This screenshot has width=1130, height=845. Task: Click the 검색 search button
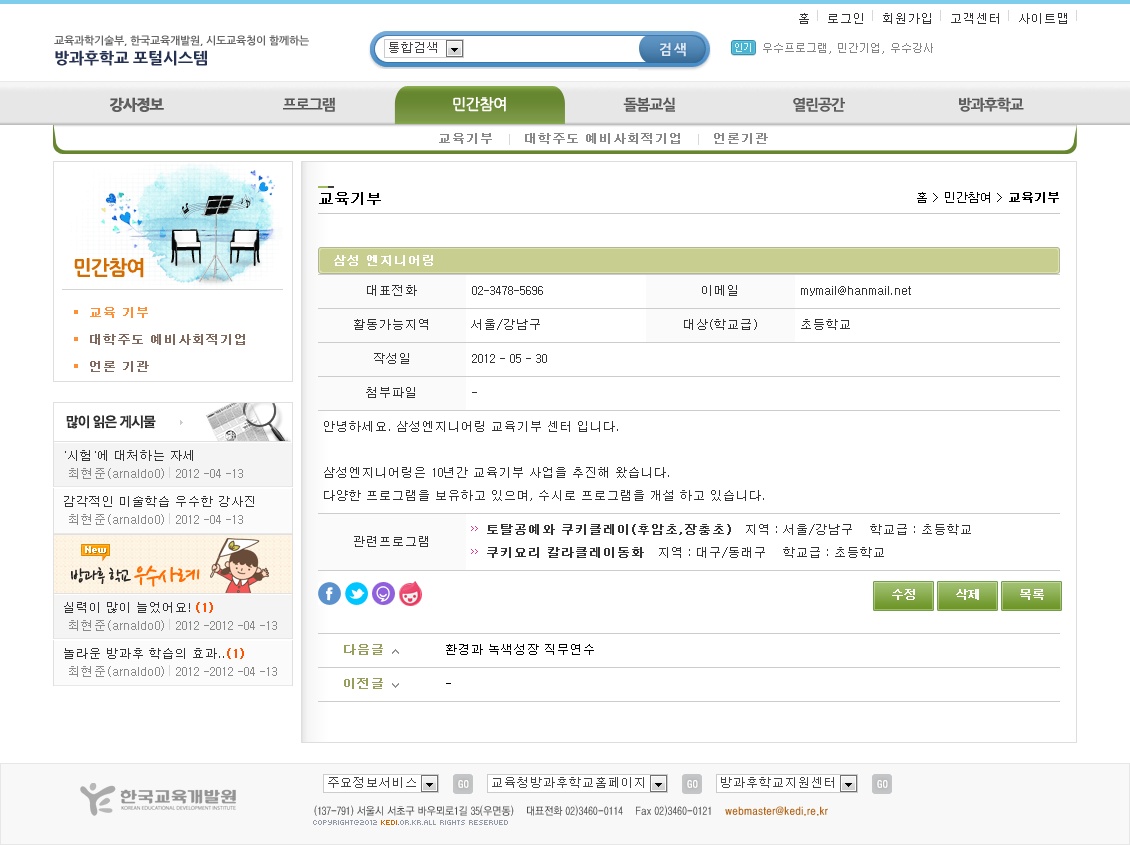(672, 49)
